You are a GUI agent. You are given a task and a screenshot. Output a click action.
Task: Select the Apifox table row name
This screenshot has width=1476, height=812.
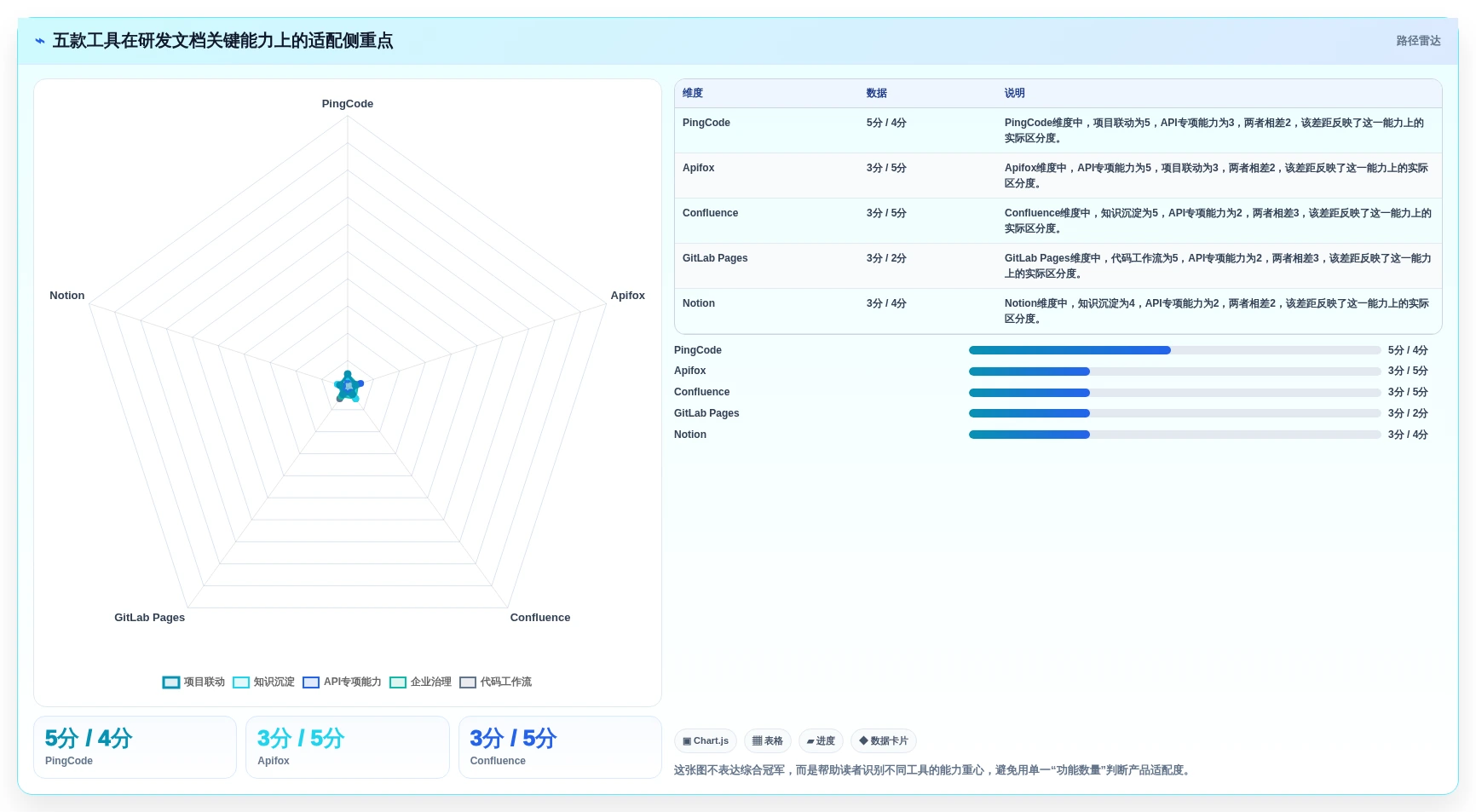coord(699,168)
